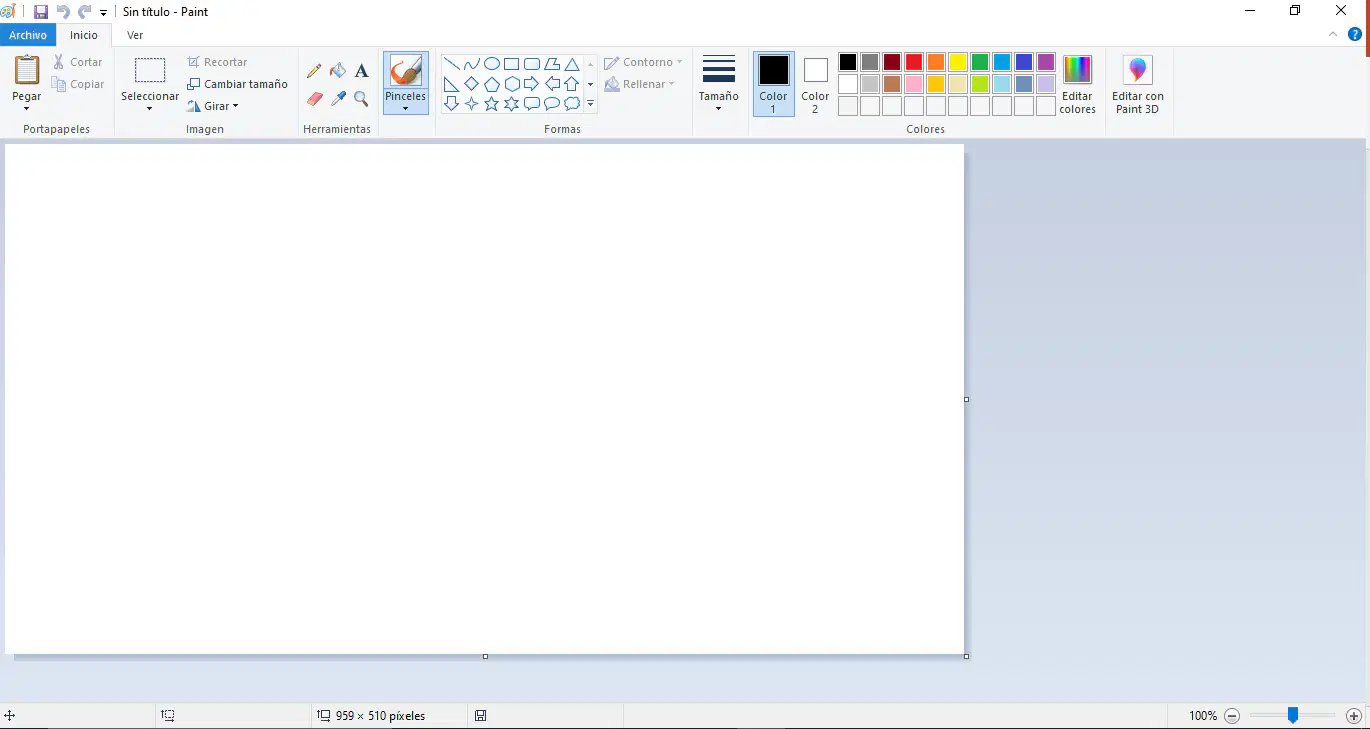Set Color 2 as the active color
Viewport: 1370px width, 729px height.
(816, 84)
